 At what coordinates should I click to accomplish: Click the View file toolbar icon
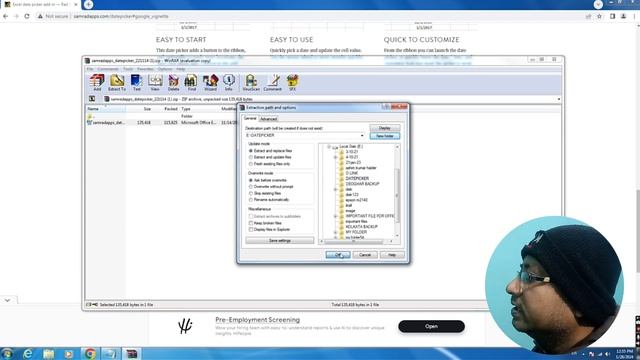pos(155,82)
